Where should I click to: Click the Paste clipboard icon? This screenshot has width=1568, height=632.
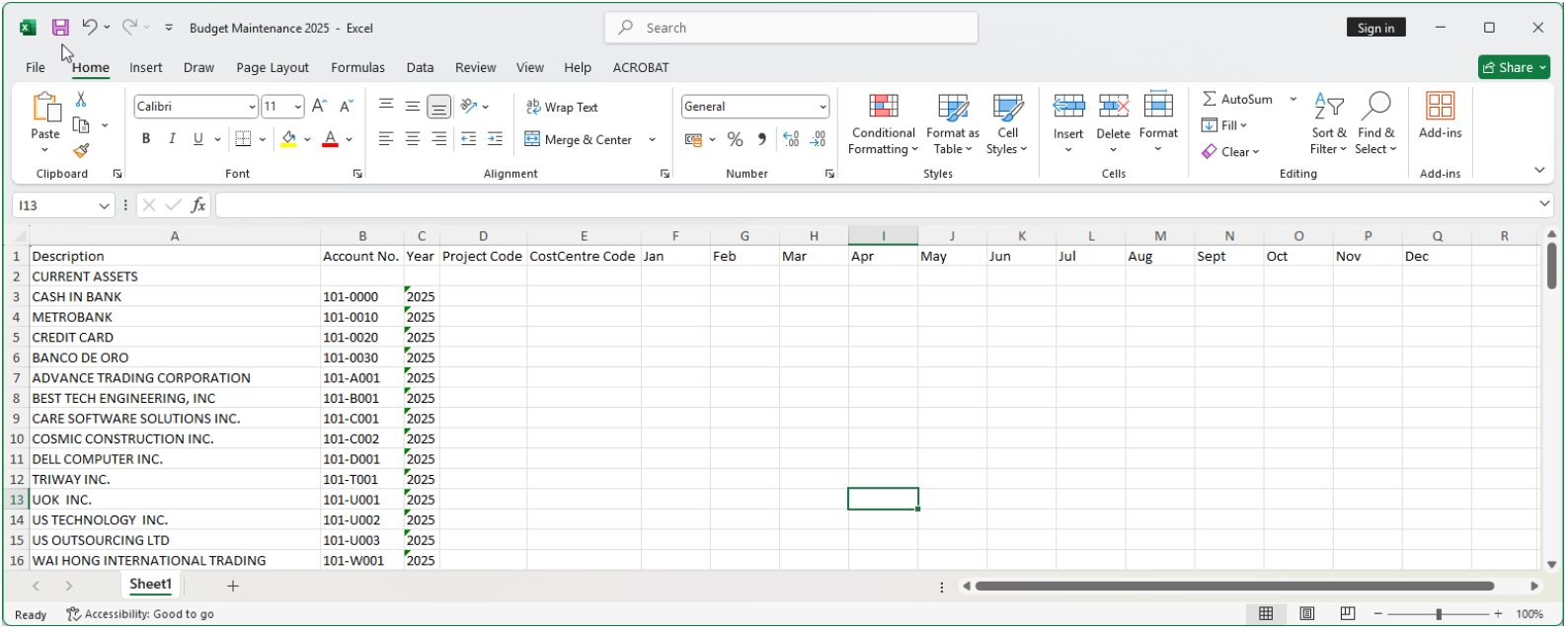pyautogui.click(x=45, y=108)
